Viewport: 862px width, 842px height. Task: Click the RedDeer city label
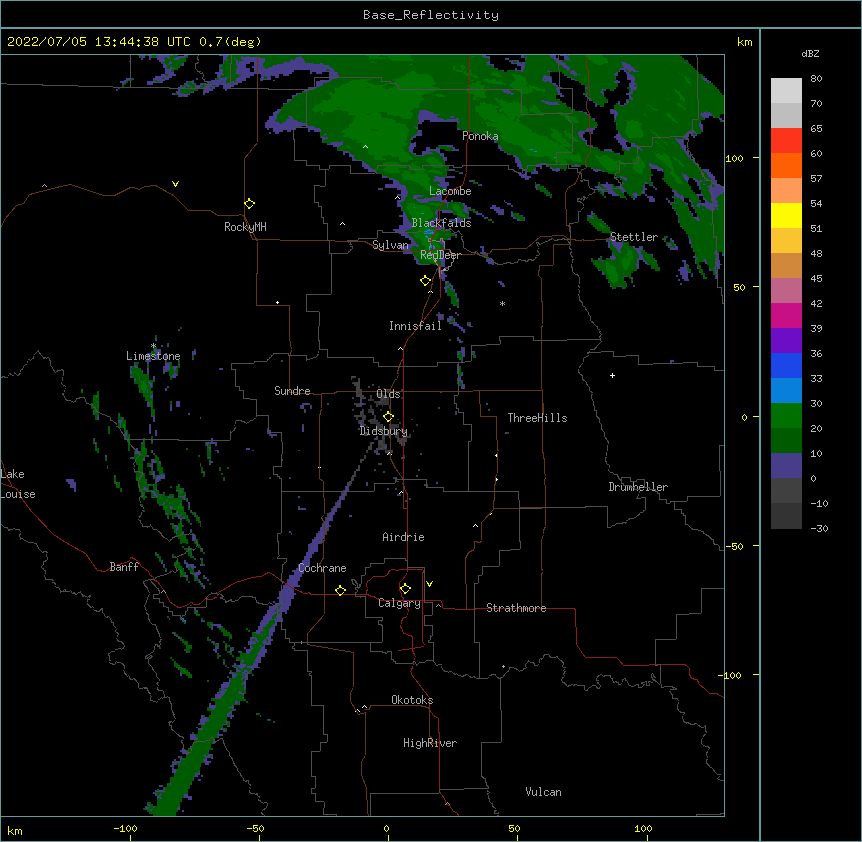click(x=440, y=255)
